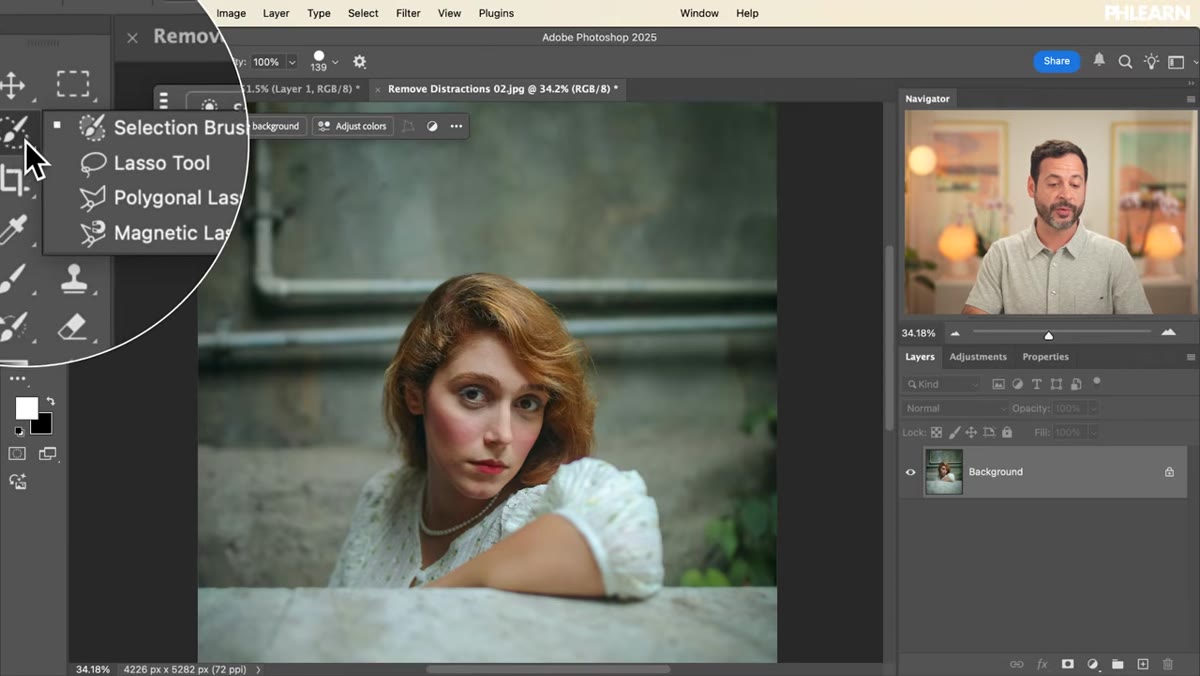1200x676 pixels.
Task: Click the Share button
Action: tap(1057, 61)
